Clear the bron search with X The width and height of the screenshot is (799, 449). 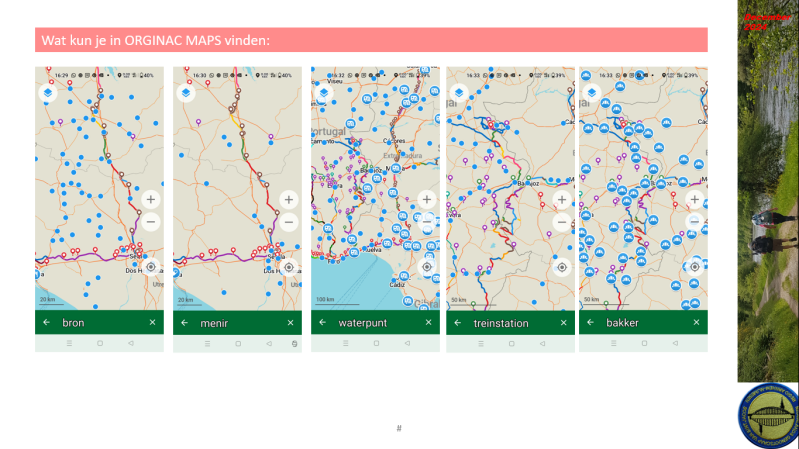pos(152,323)
